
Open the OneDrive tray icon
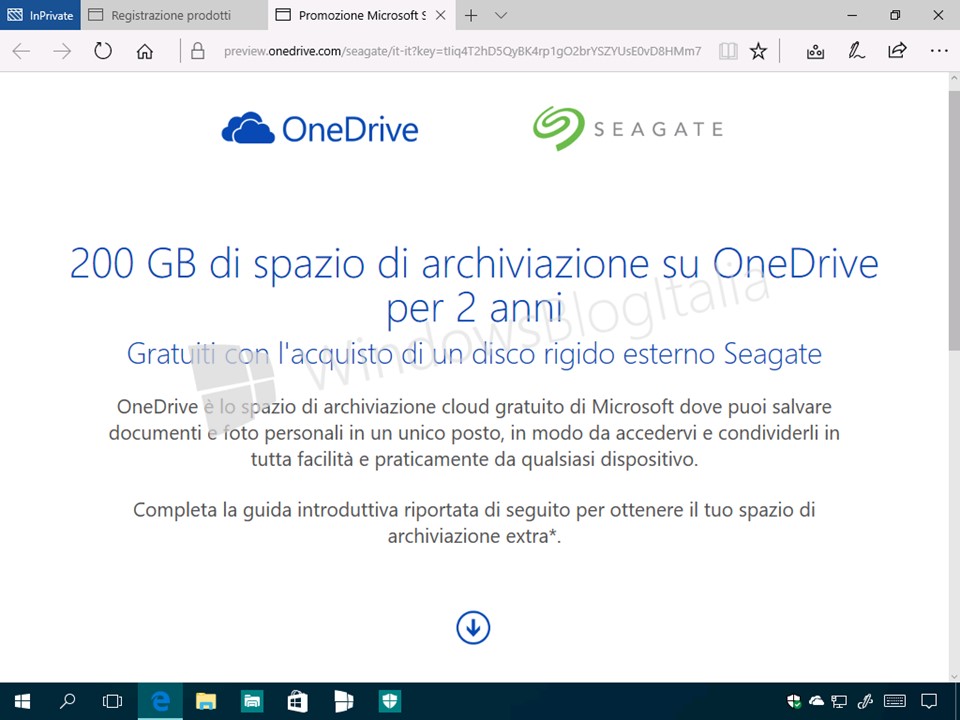(x=816, y=701)
